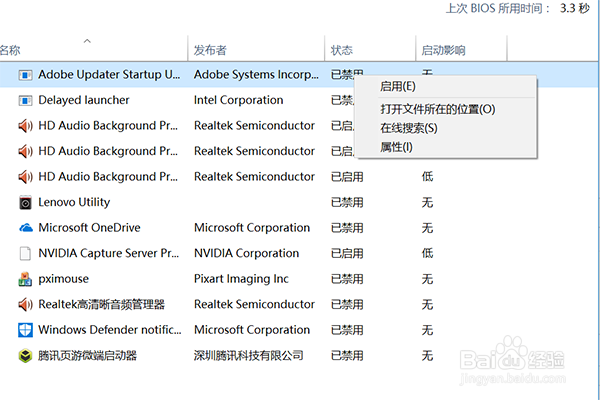Select the Delayed launcher name

point(84,100)
